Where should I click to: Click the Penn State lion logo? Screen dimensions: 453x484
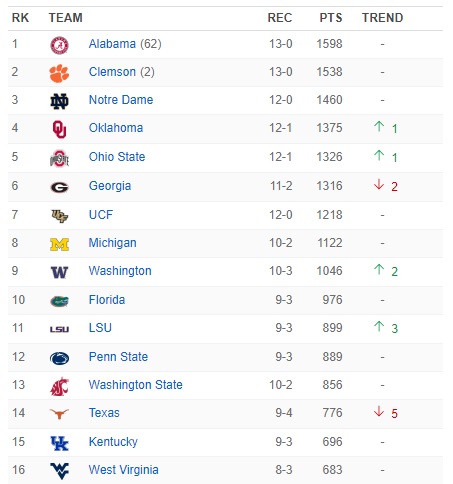coord(59,359)
